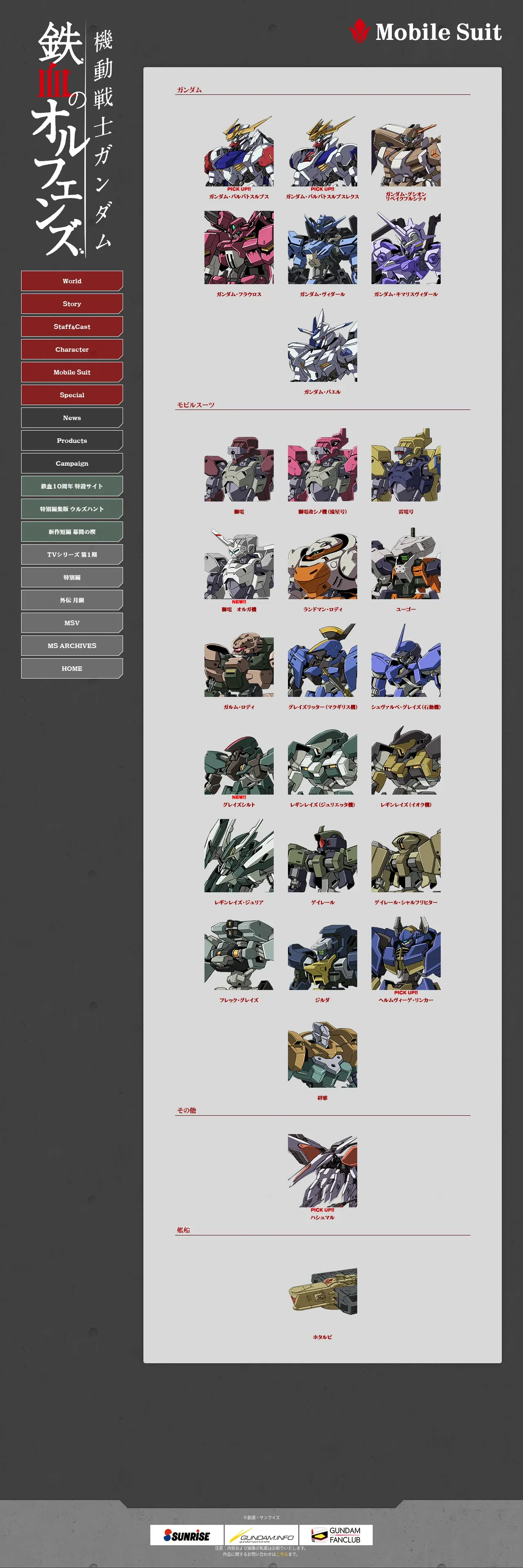This screenshot has width=523, height=1568.
Task: Select the ガンダム・バエル white mobile suit
Action: point(322,345)
